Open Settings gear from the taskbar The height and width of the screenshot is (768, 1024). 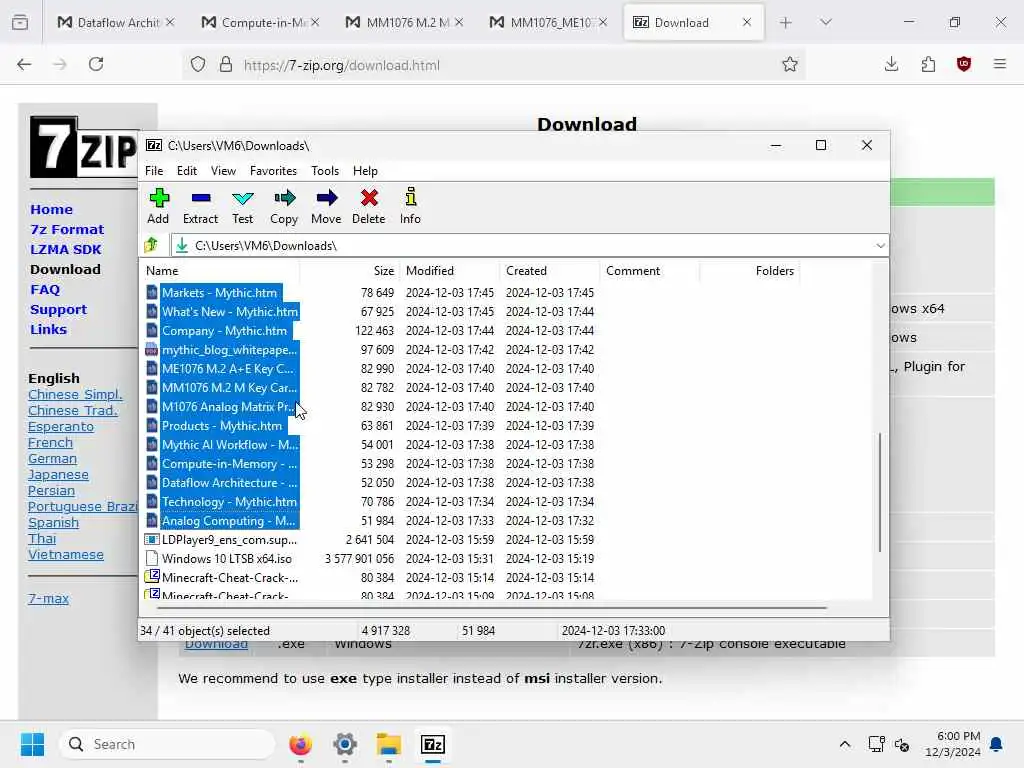pos(345,744)
